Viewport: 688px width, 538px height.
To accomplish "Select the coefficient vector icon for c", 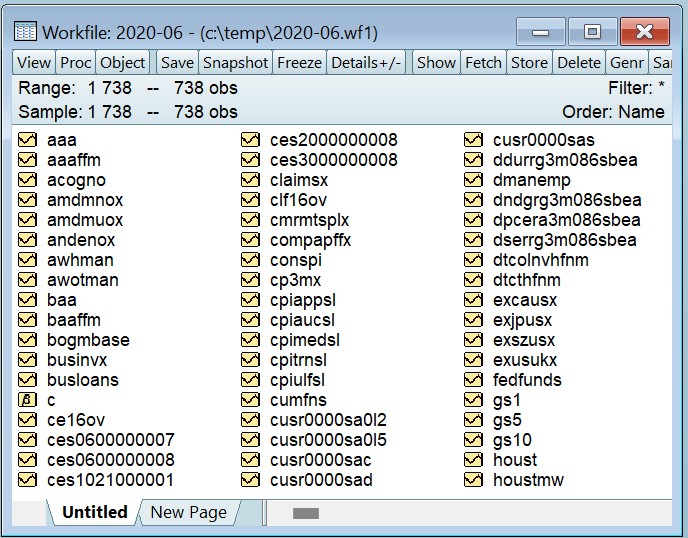I will tap(28, 400).
